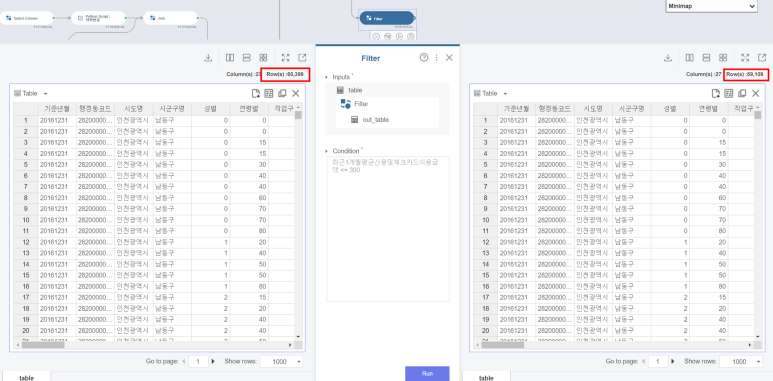
Task: Open table settings icon in right Table header
Action: (x=729, y=93)
